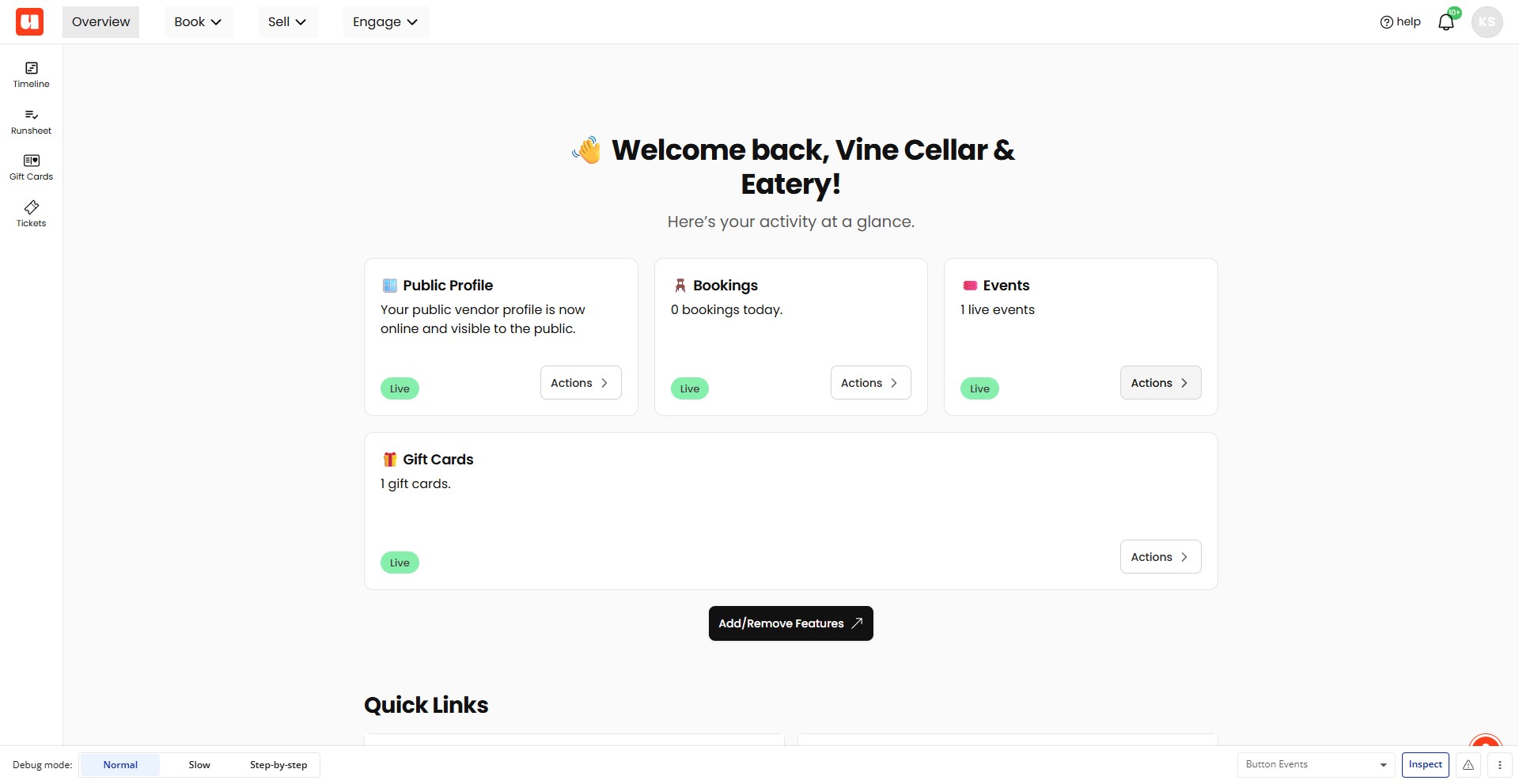Click Add/Remove Features button
This screenshot has width=1519, height=784.
[x=791, y=623]
